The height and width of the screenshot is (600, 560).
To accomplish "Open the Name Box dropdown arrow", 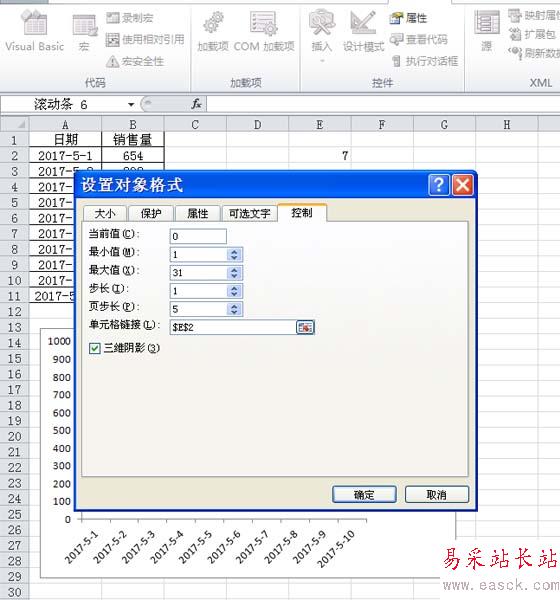I will [131, 104].
